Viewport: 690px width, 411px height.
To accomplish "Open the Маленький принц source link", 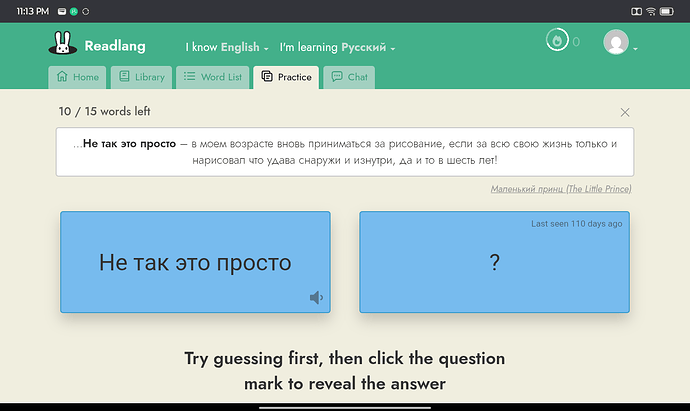I will pos(561,189).
